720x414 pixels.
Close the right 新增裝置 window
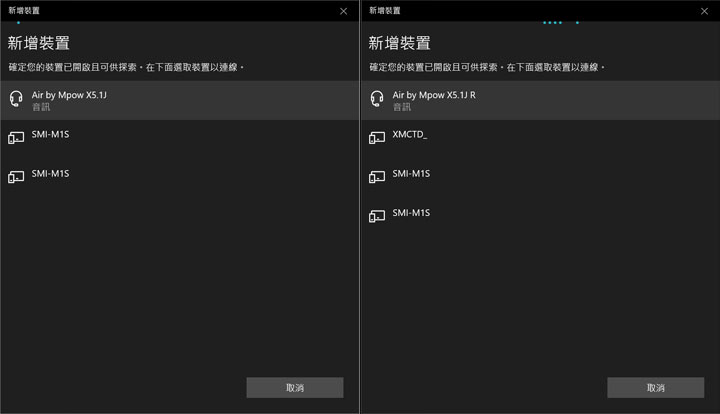point(704,11)
